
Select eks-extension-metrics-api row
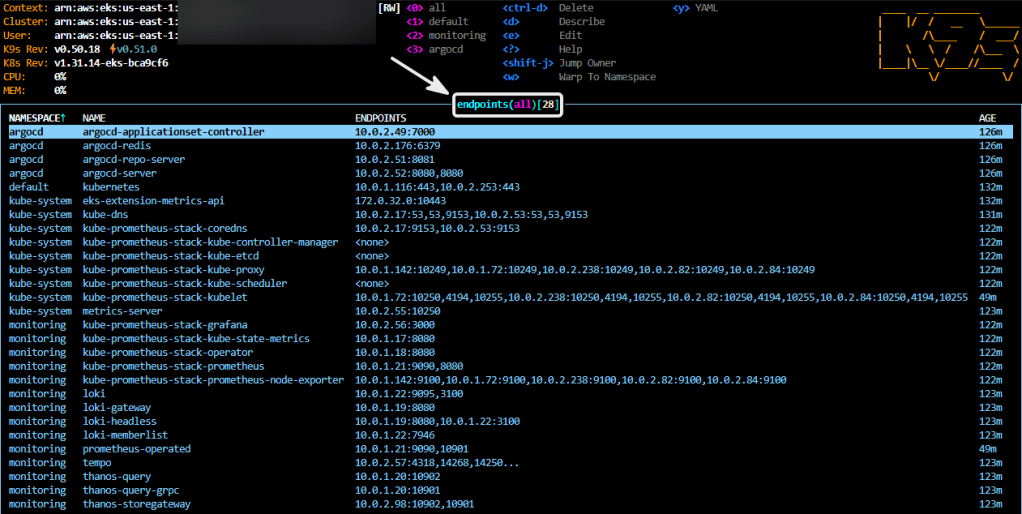coord(510,201)
